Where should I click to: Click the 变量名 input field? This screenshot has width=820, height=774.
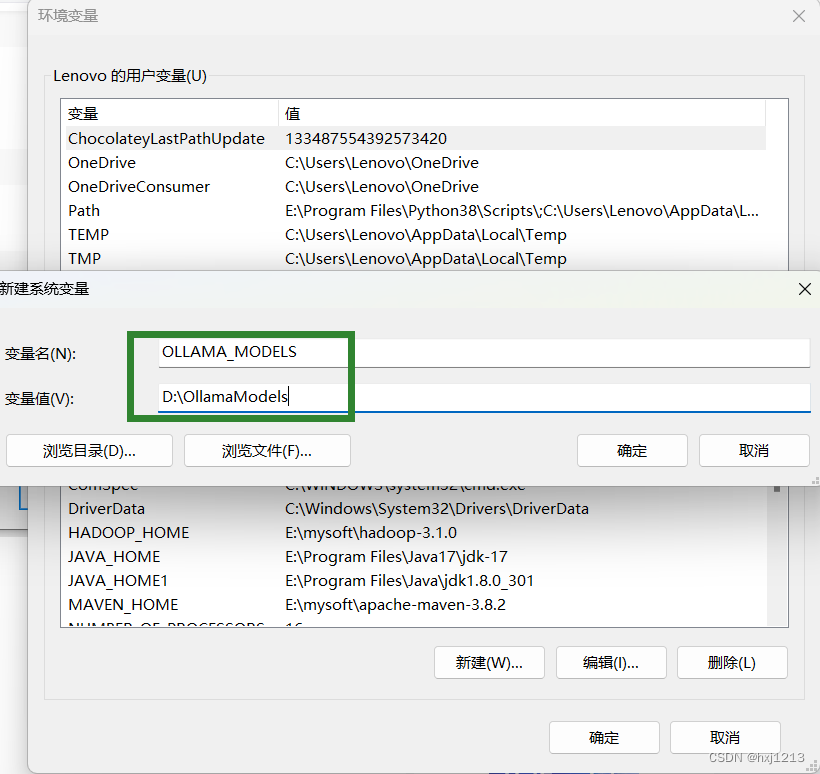(x=484, y=353)
